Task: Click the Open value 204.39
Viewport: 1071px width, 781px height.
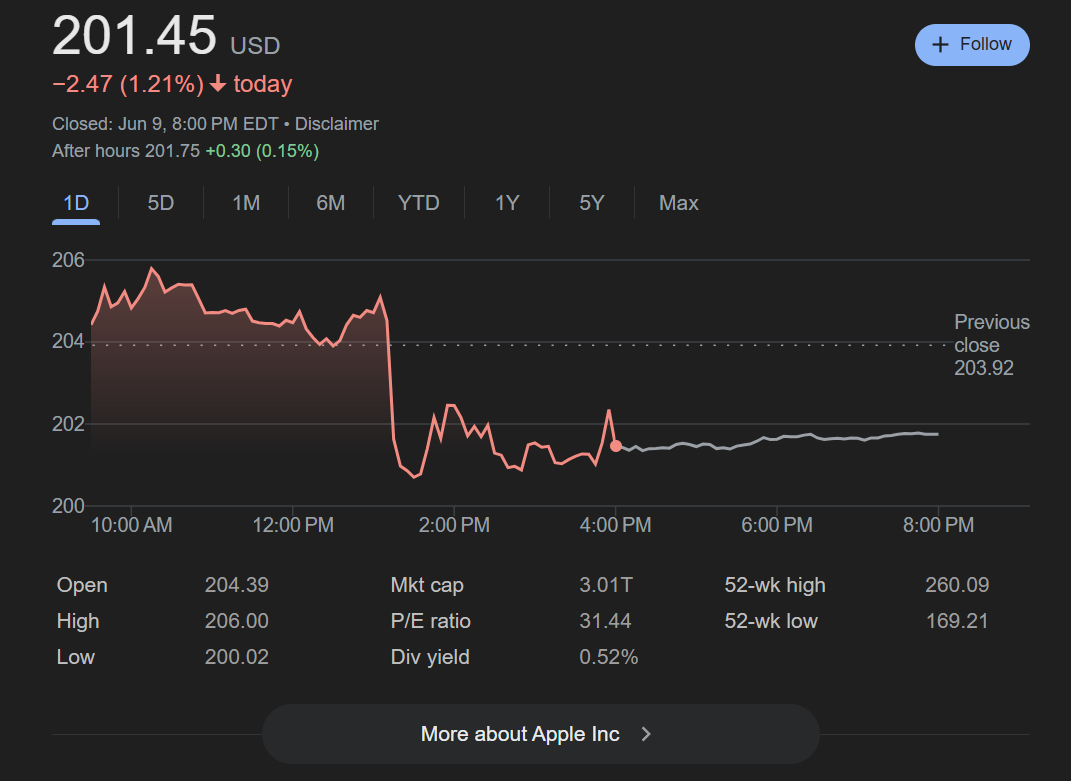Action: click(x=237, y=585)
